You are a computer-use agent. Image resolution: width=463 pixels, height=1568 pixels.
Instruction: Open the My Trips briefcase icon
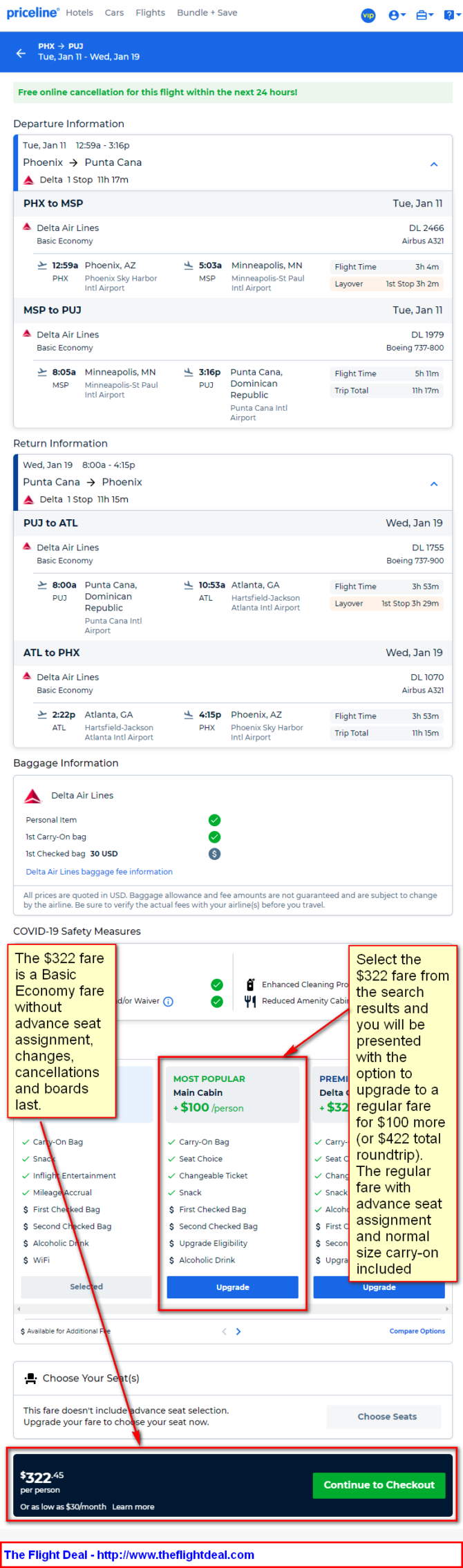pos(424,15)
